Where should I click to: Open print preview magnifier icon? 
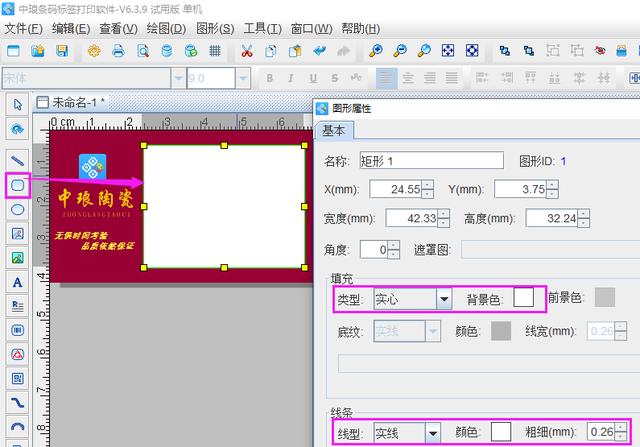click(x=143, y=51)
